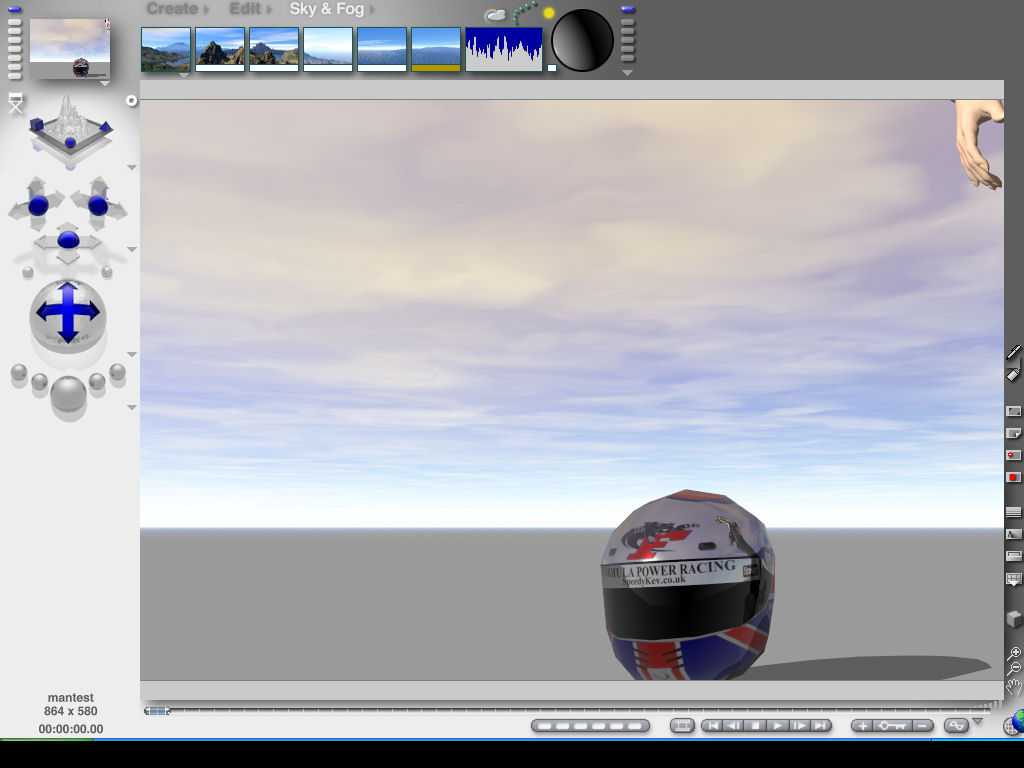This screenshot has width=1024, height=768.
Task: Click the large Render sphere button
Action: click(x=68, y=393)
